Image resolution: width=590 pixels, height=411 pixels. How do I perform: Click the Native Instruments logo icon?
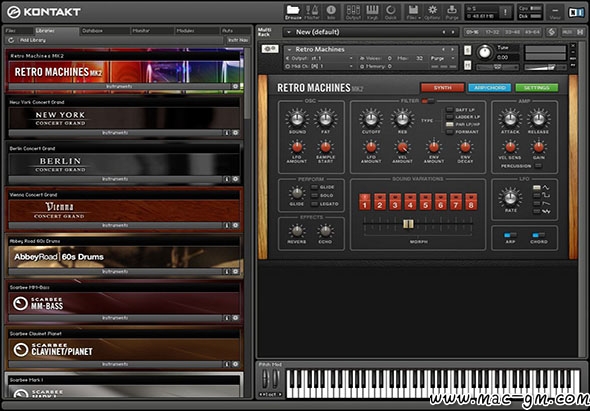(576, 12)
